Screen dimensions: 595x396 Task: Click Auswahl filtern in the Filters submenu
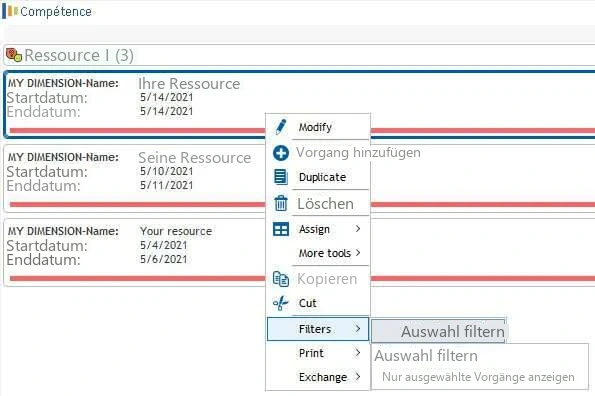click(438, 332)
